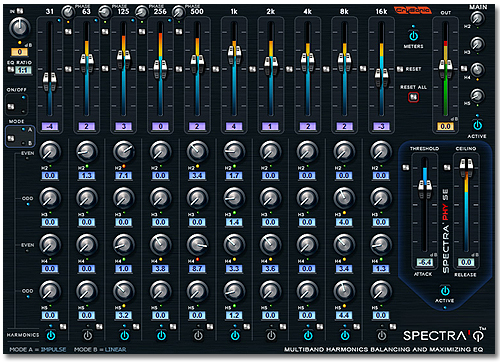Toggle harmonics power for the 8k band
The height and width of the screenshot is (363, 500).
coord(345,335)
